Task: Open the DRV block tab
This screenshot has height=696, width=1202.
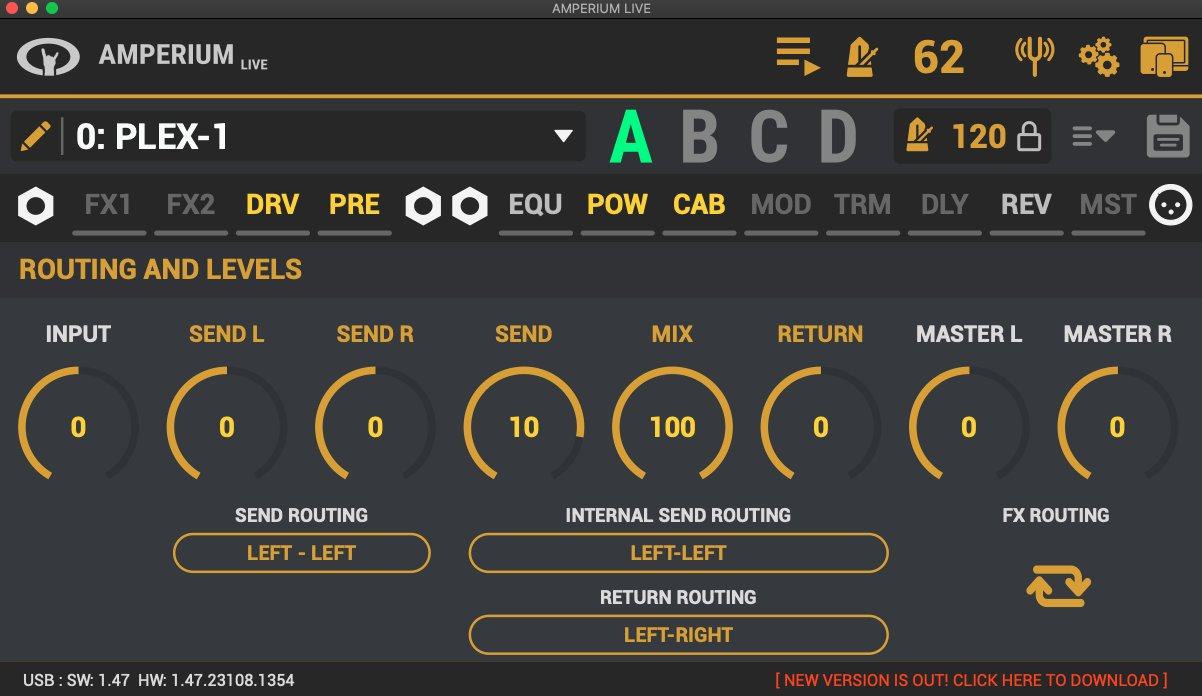Action: point(272,205)
